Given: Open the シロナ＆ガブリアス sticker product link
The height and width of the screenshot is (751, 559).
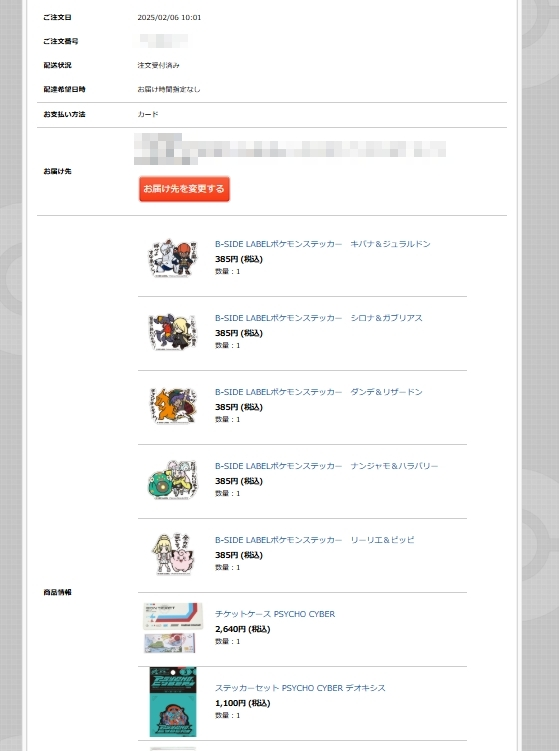Looking at the screenshot, I should [x=319, y=318].
